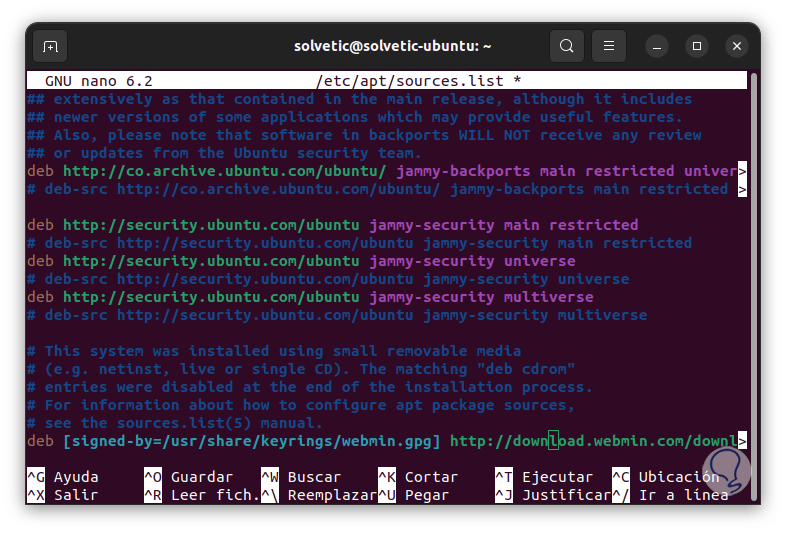The height and width of the screenshot is (533, 786).
Task: Click the ^X Salir shortcut
Action: click(x=63, y=495)
